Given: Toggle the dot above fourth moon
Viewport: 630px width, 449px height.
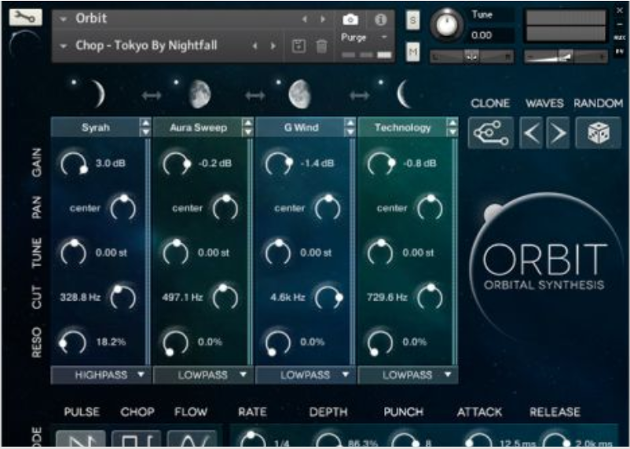Looking at the screenshot, I should click(381, 82).
